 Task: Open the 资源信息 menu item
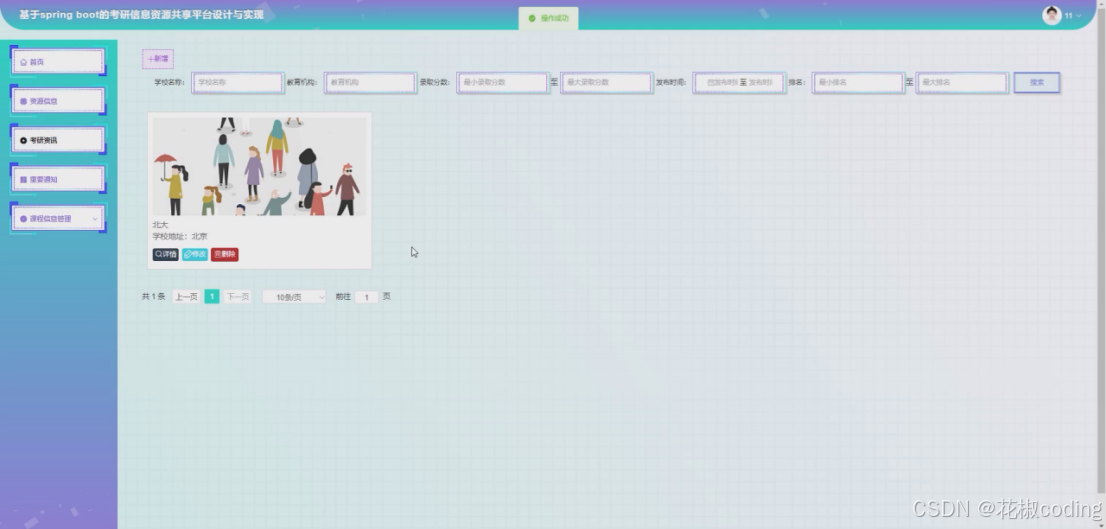58,101
